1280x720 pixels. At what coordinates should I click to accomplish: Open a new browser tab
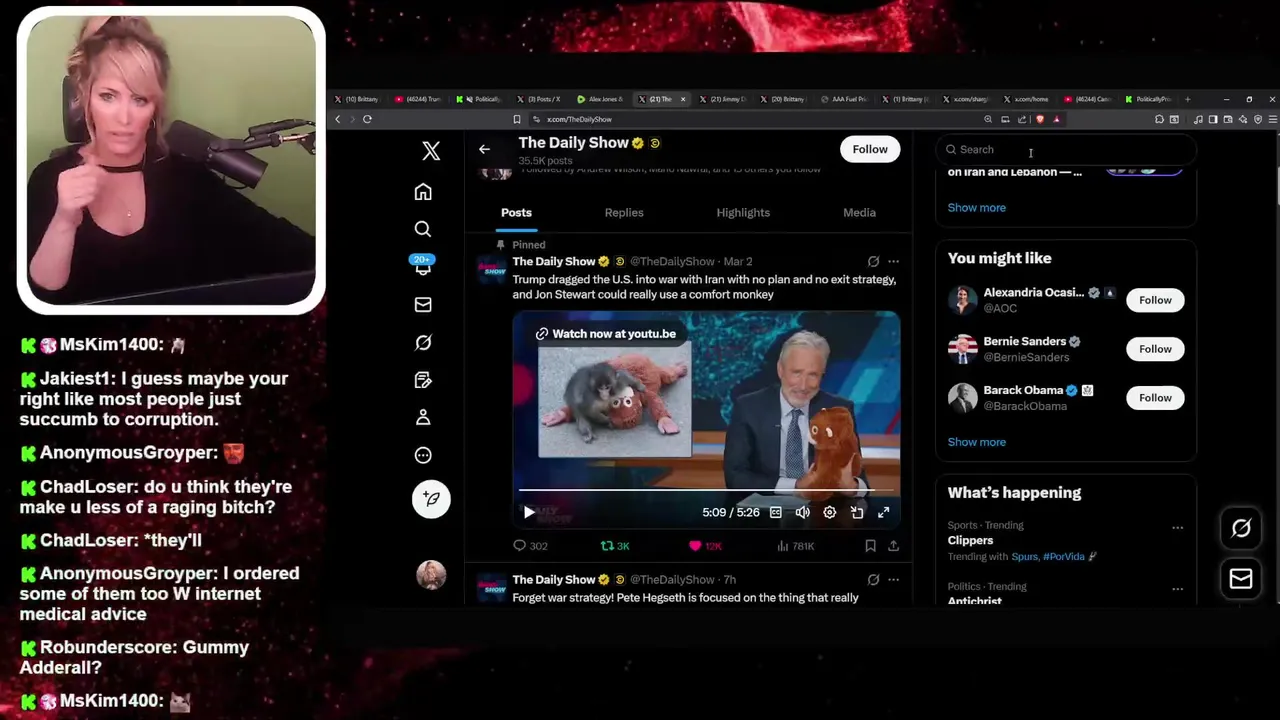[1187, 99]
